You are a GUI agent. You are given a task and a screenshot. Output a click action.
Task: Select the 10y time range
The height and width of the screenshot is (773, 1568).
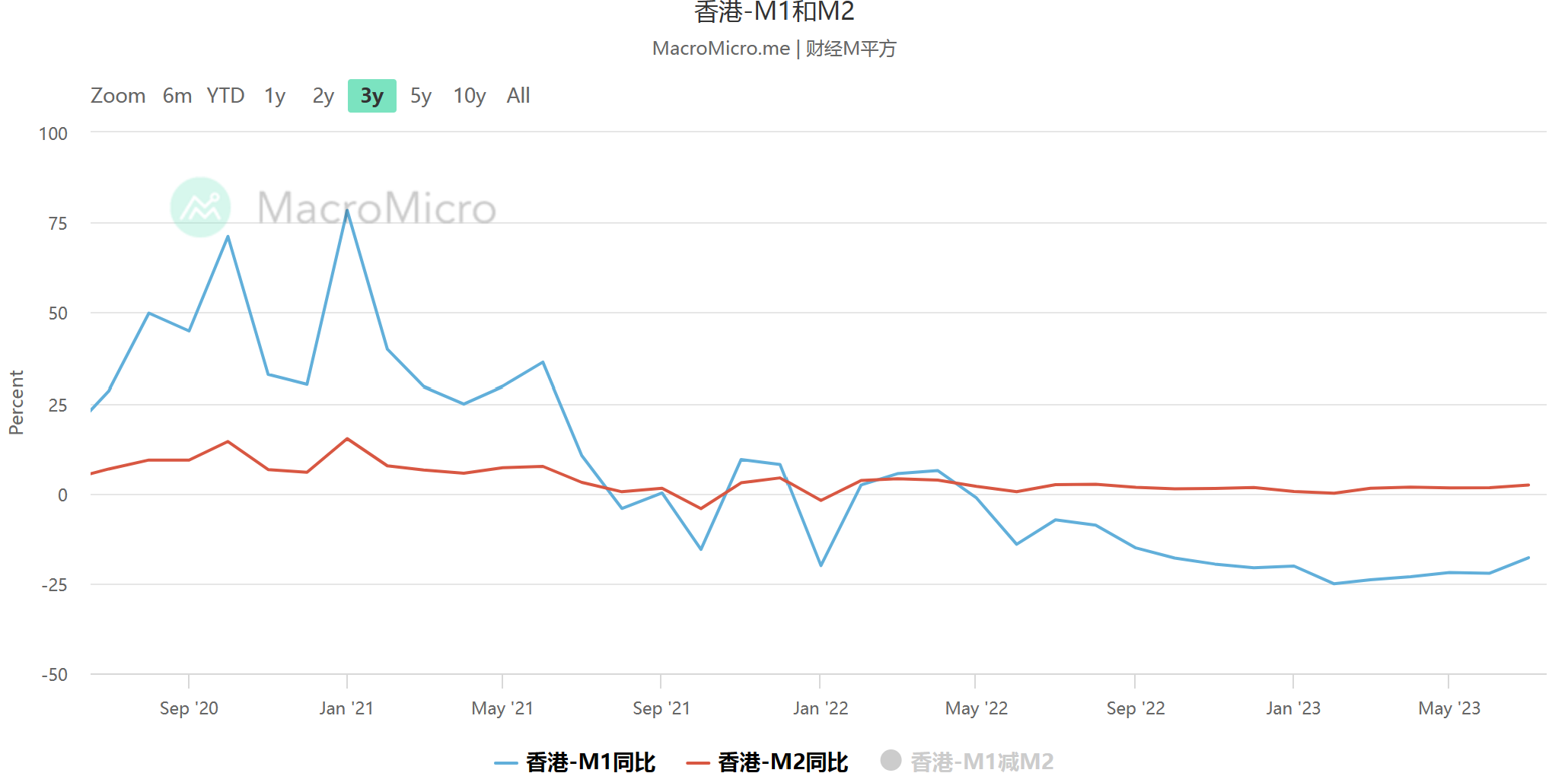pyautogui.click(x=469, y=96)
